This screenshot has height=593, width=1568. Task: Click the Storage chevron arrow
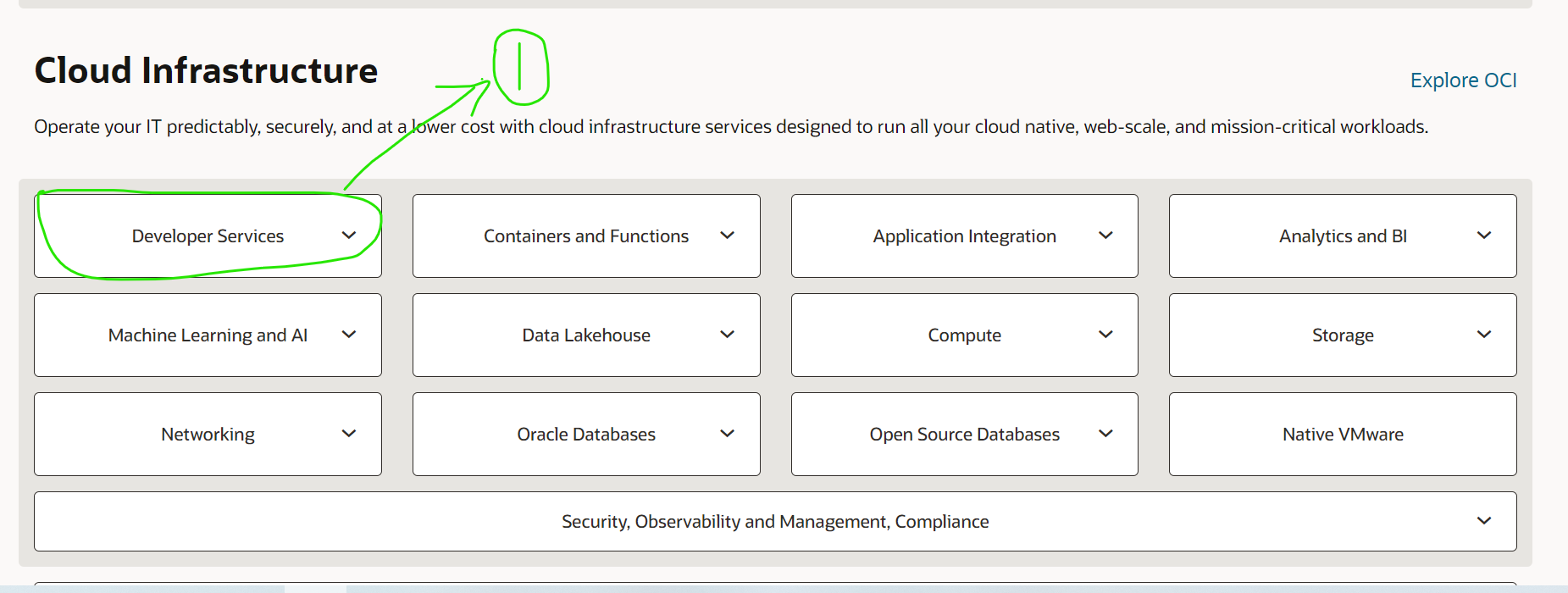[x=1484, y=335]
